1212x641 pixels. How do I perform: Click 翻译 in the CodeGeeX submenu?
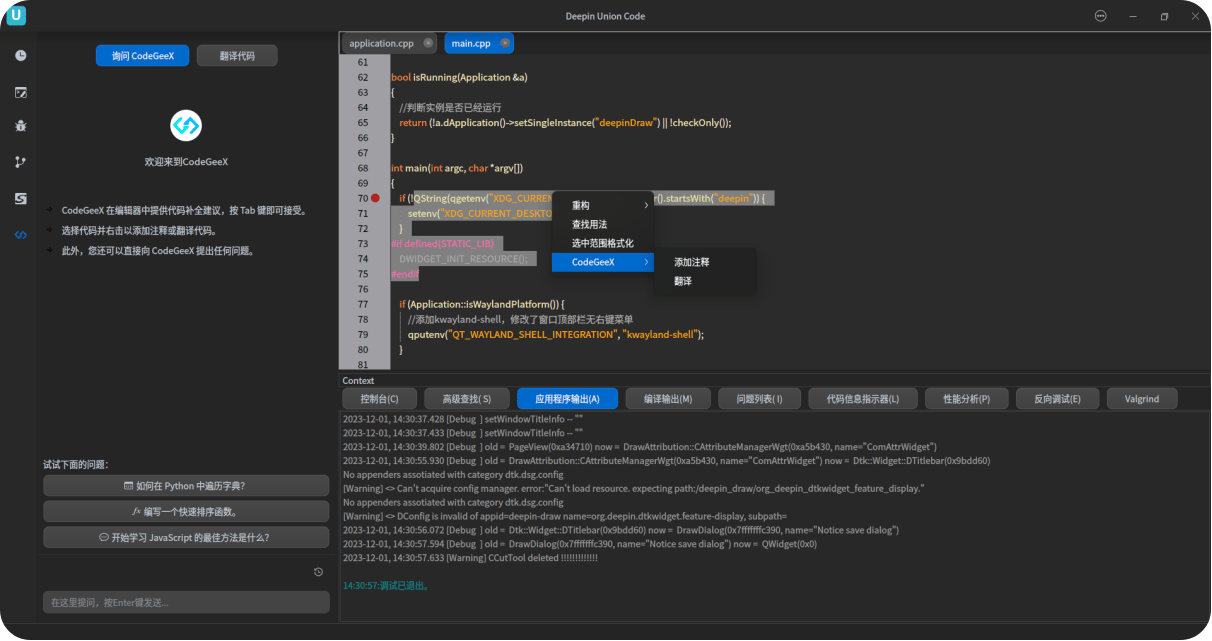(705, 281)
